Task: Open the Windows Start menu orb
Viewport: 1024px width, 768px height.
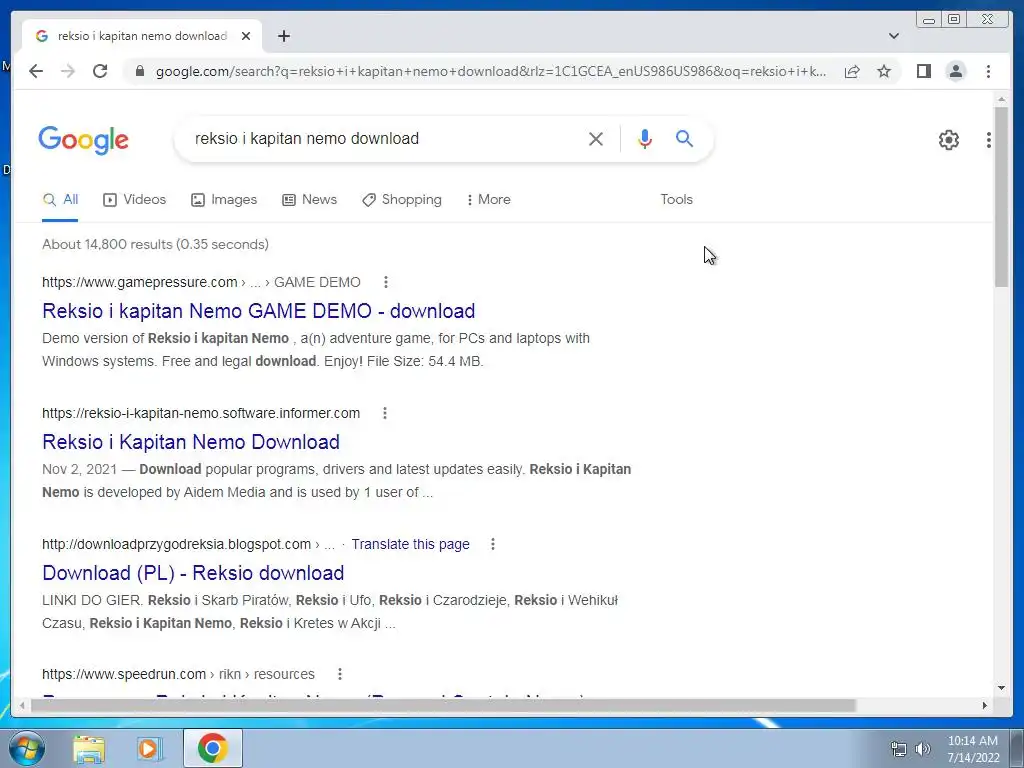Action: click(x=27, y=748)
